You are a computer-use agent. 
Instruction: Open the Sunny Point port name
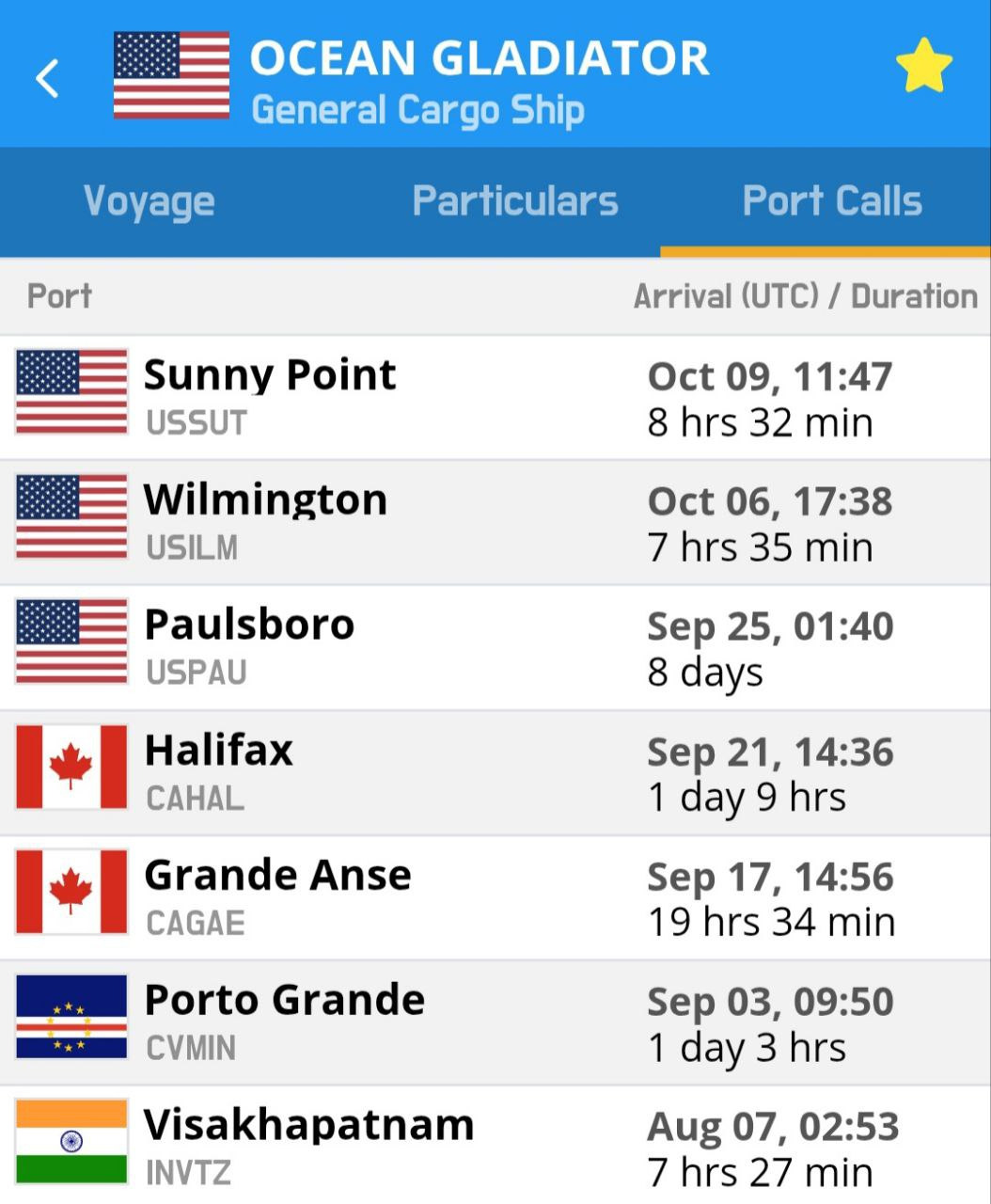(270, 375)
